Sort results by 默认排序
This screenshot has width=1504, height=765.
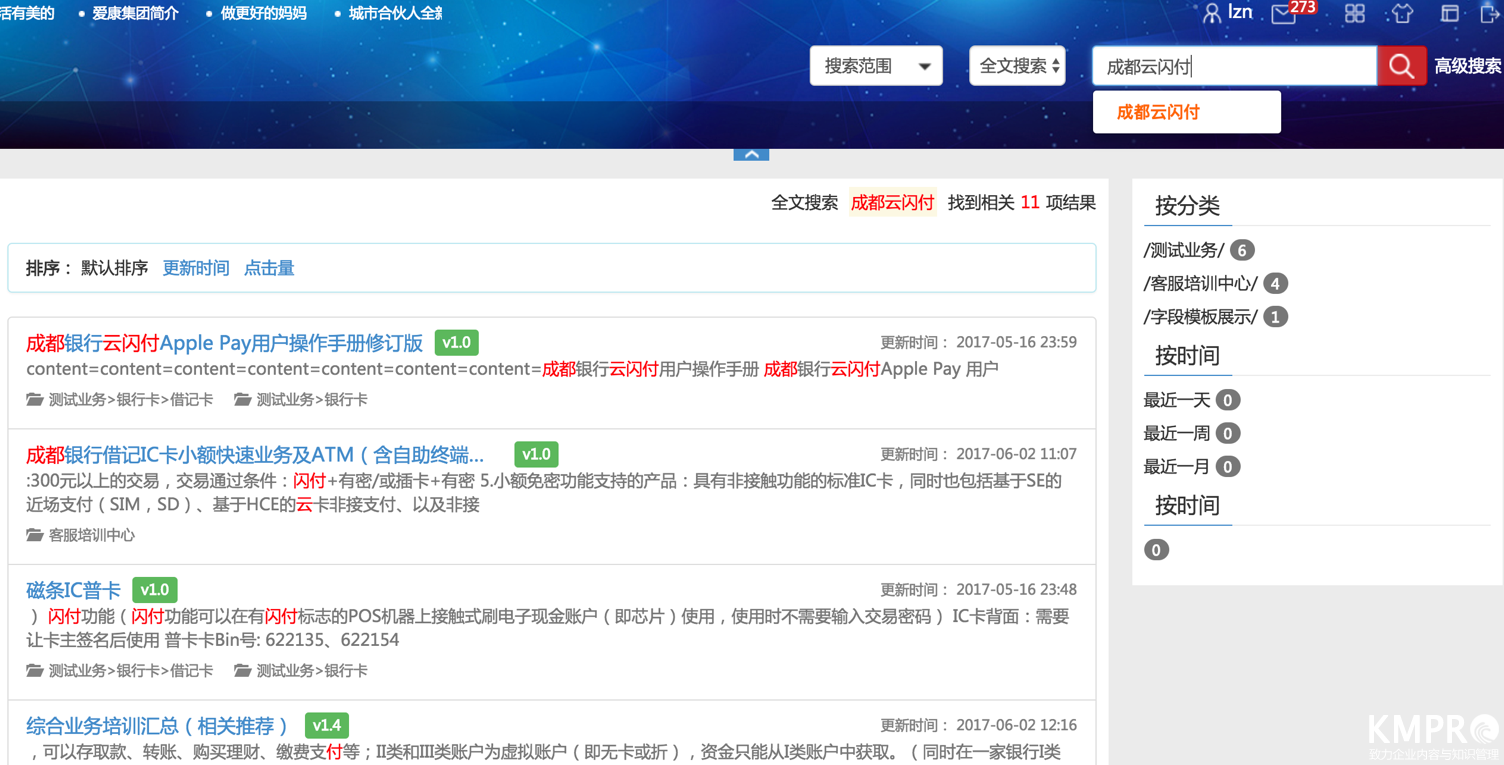click(114, 268)
